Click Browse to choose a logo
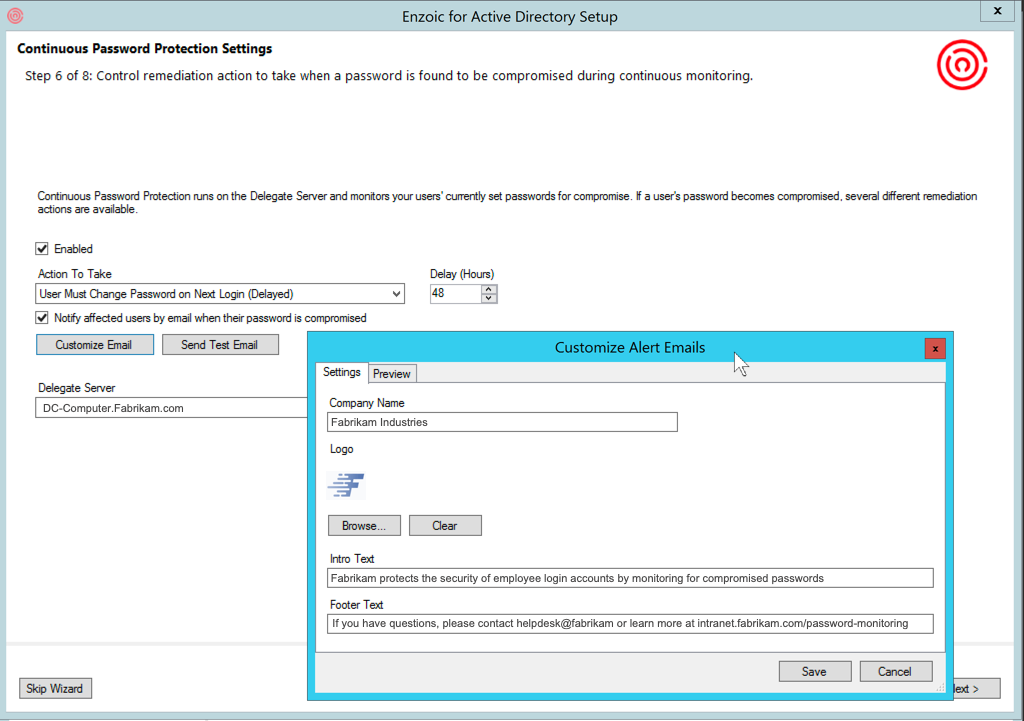The width and height of the screenshot is (1024, 721). (x=364, y=526)
